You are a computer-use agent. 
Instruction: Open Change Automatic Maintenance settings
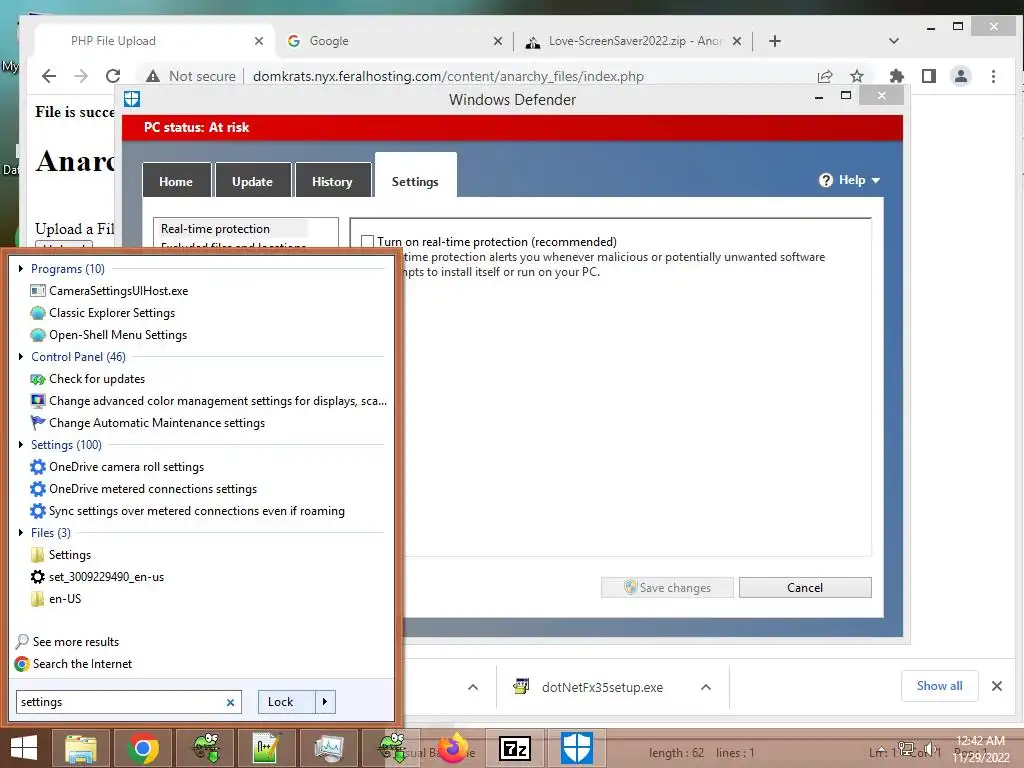point(157,423)
